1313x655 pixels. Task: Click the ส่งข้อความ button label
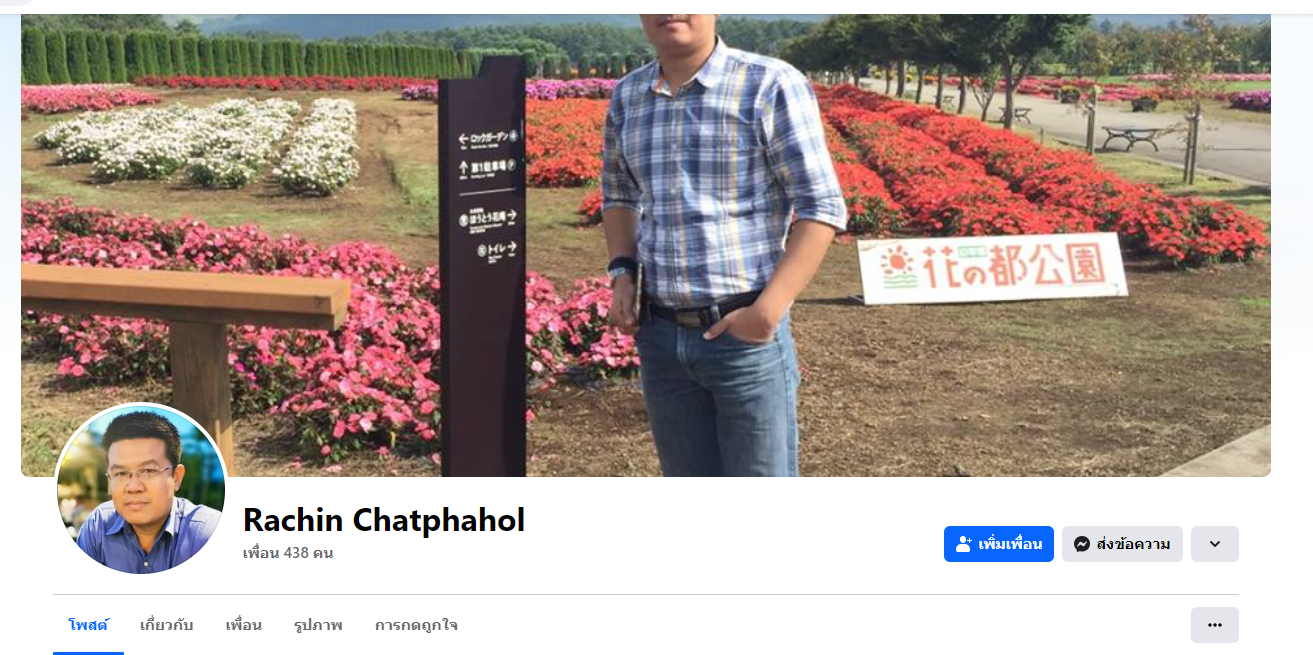(x=1133, y=544)
